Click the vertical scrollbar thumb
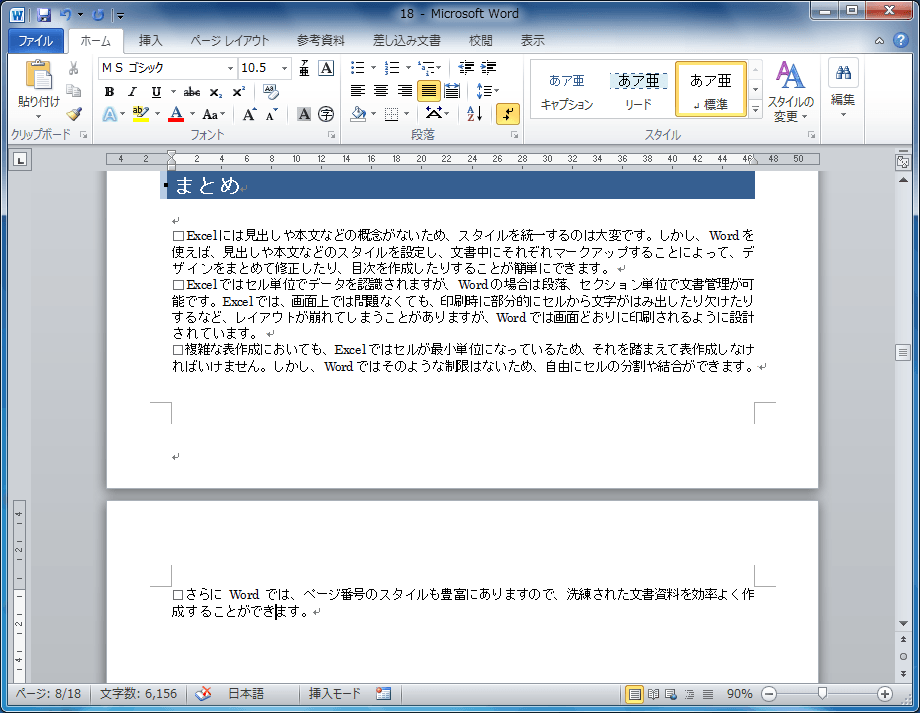Screen dimensions: 920x713 coord(903,353)
